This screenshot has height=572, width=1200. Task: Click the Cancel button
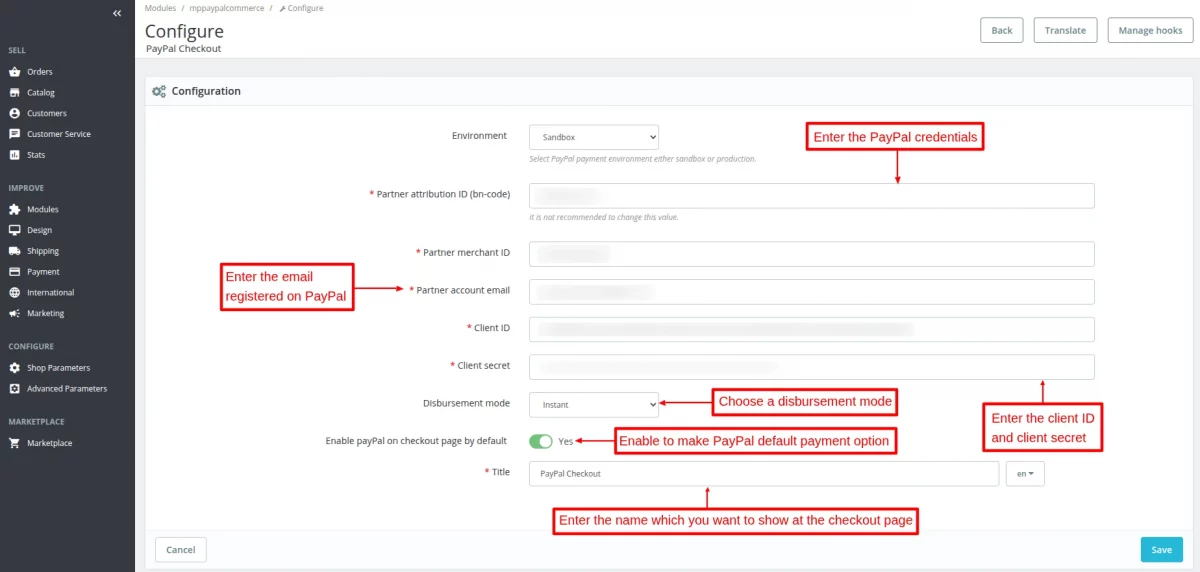pos(181,550)
